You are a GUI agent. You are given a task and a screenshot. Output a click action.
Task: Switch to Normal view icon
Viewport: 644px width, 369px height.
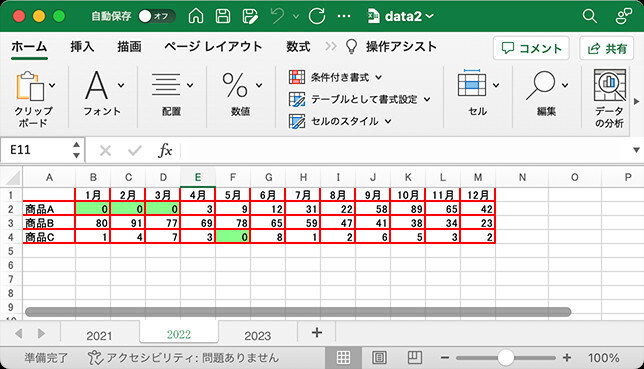[x=343, y=357]
